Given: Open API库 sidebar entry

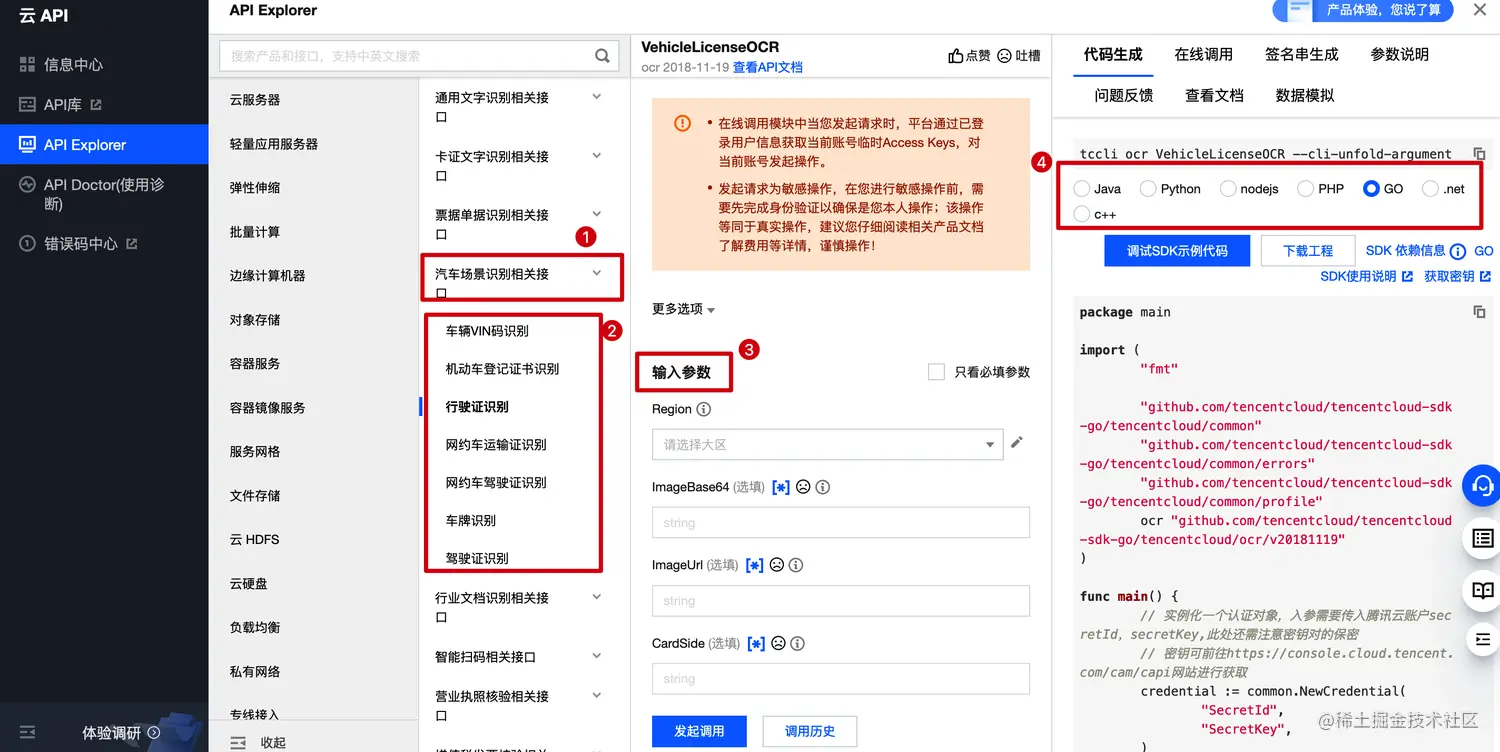Looking at the screenshot, I should [60, 105].
